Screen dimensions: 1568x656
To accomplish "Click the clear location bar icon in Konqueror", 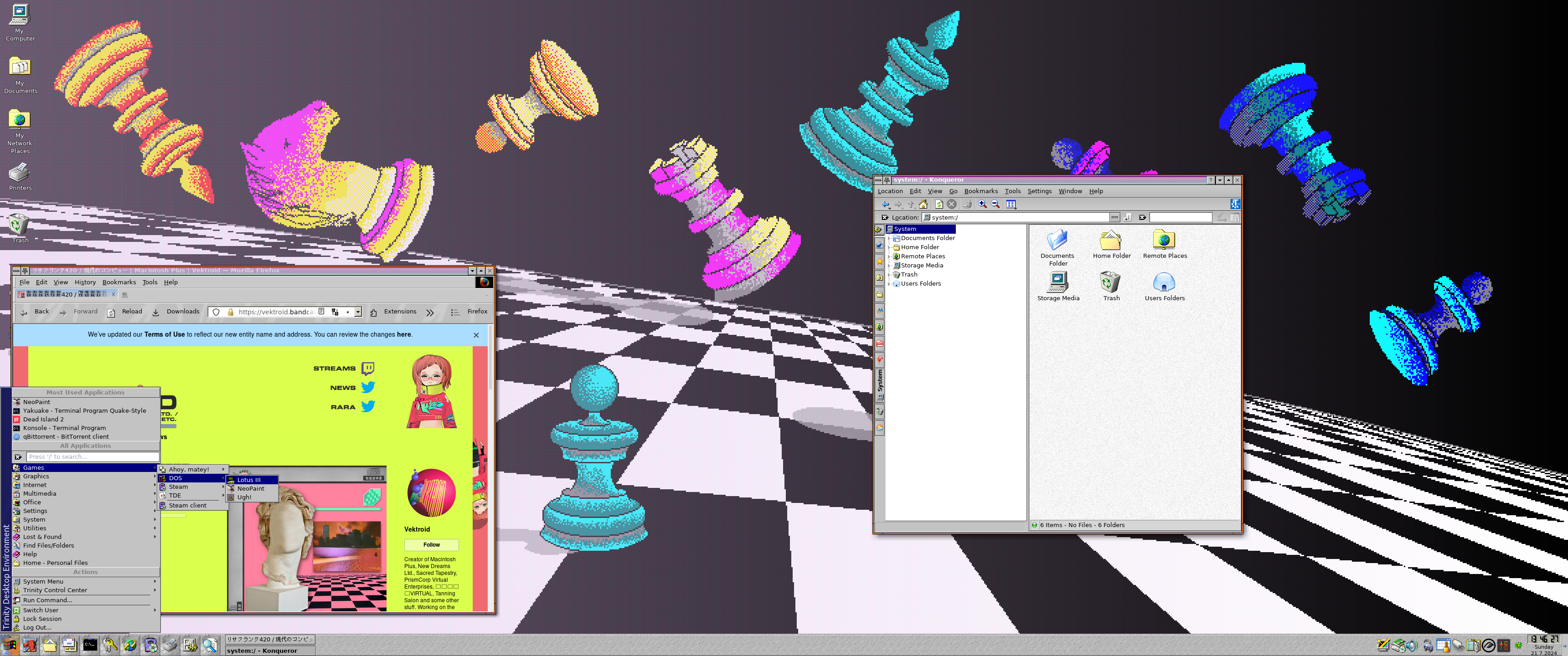I will click(884, 217).
